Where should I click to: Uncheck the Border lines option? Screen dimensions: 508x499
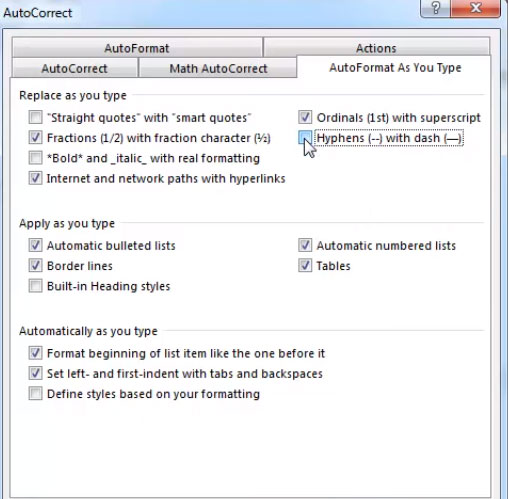tap(35, 266)
